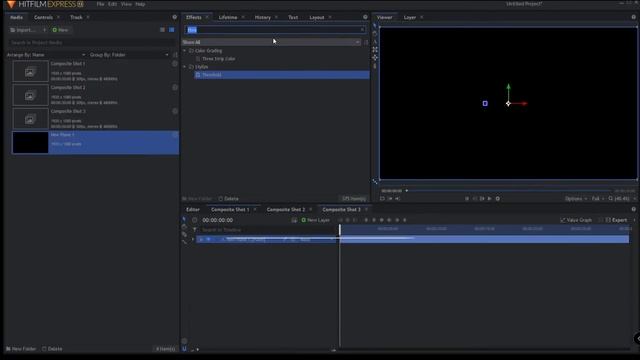Open Composite Shot 3 properties gear
The height and width of the screenshot is (360, 640).
[175, 111]
